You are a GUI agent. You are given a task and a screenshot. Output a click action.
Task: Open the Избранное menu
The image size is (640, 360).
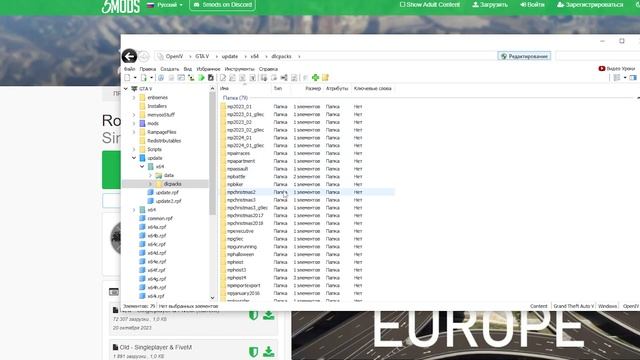[208, 69]
